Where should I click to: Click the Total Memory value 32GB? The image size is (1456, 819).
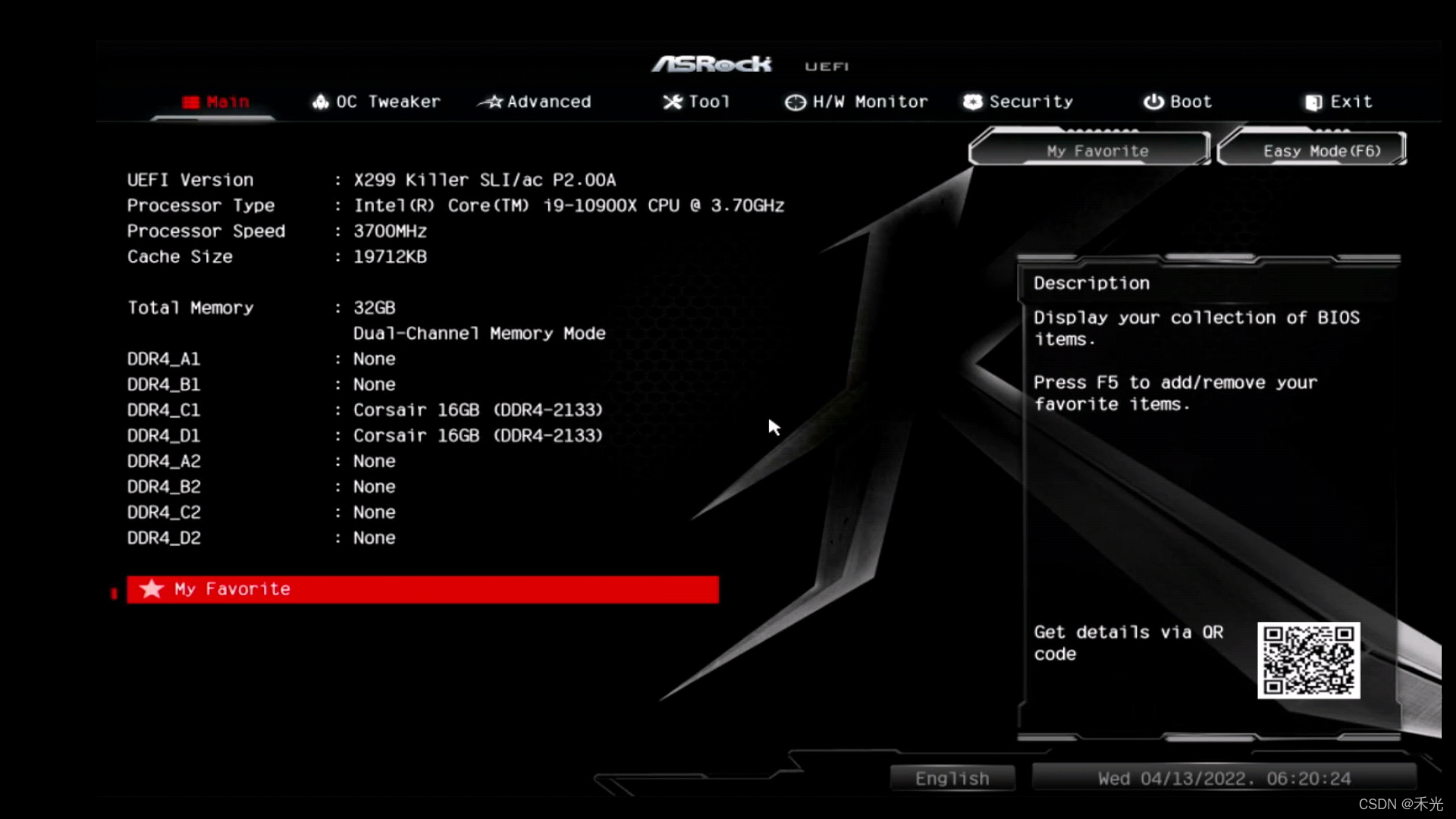pos(375,308)
